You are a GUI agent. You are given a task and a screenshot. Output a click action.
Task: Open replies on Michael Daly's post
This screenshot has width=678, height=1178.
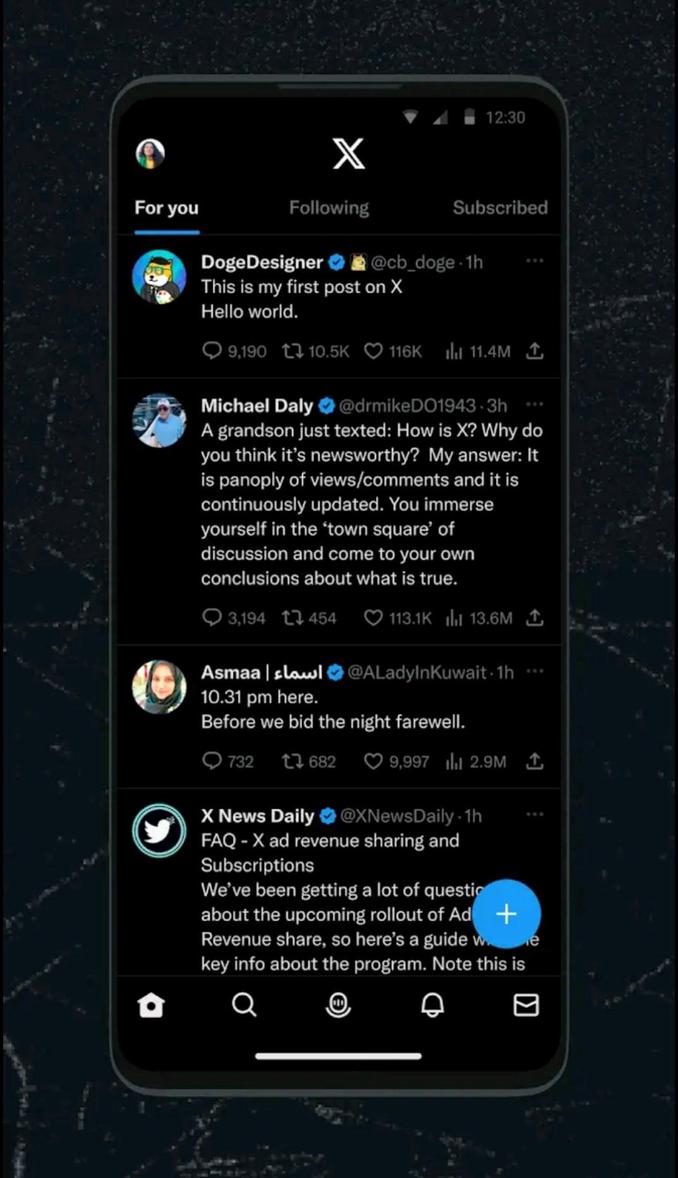click(212, 617)
